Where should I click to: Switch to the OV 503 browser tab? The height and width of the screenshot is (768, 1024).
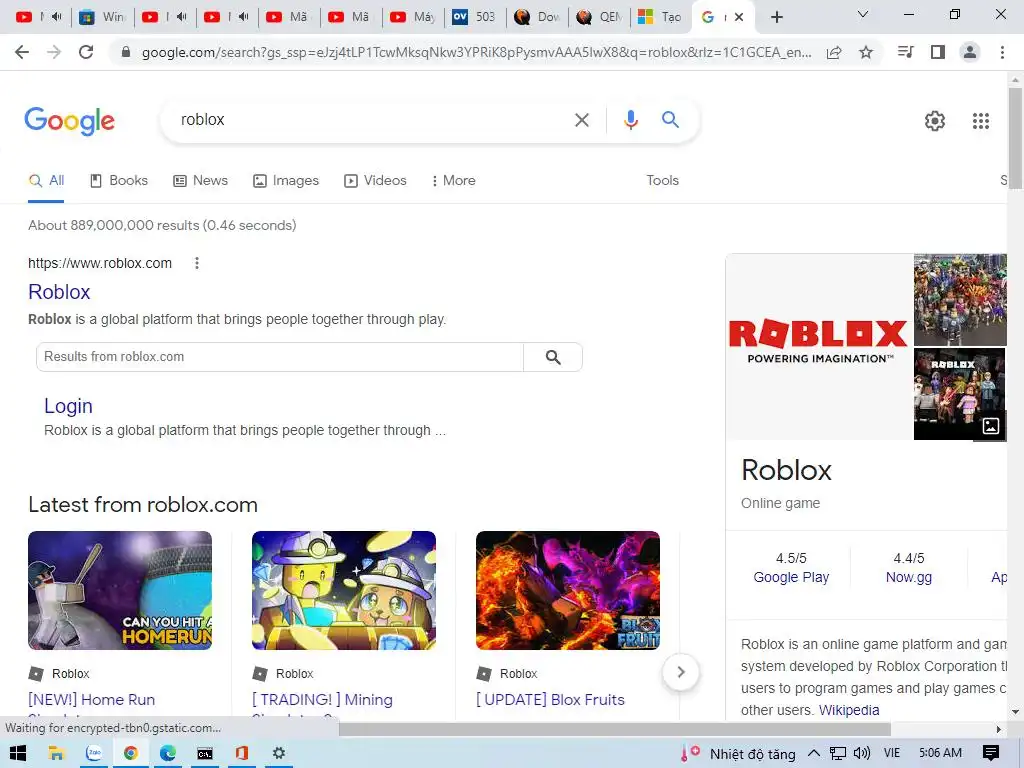coord(475,17)
